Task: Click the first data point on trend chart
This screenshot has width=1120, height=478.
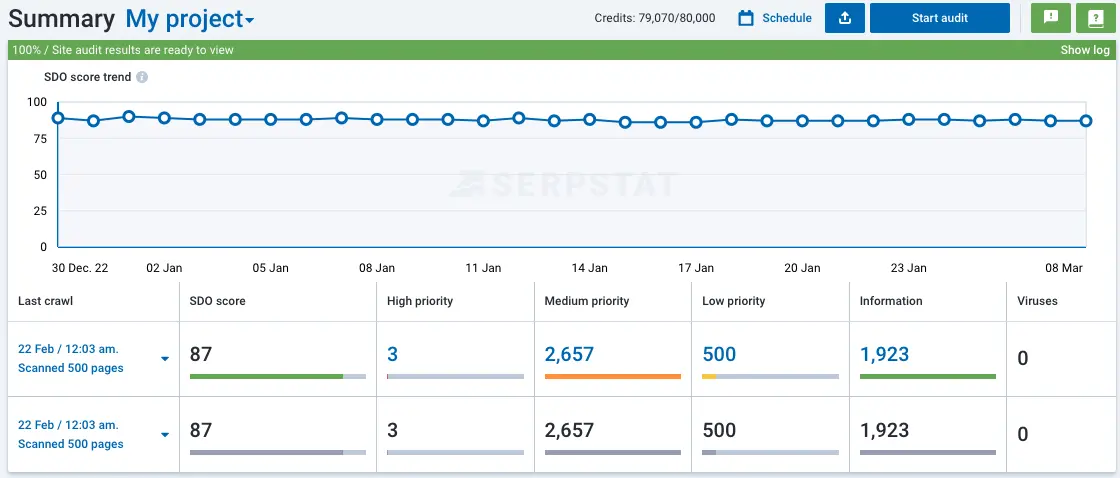Action: point(58,118)
